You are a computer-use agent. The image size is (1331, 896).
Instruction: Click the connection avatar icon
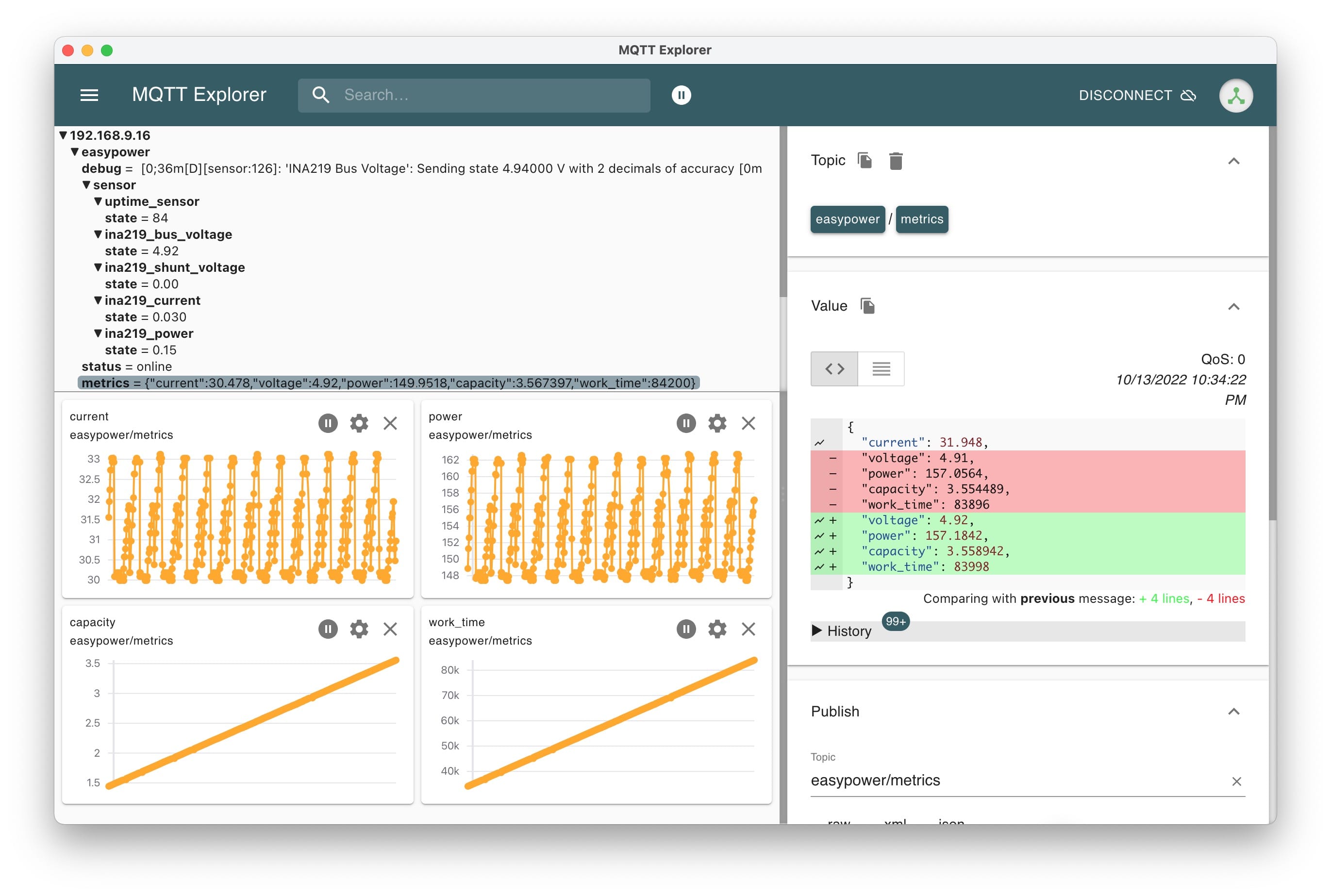[x=1235, y=96]
